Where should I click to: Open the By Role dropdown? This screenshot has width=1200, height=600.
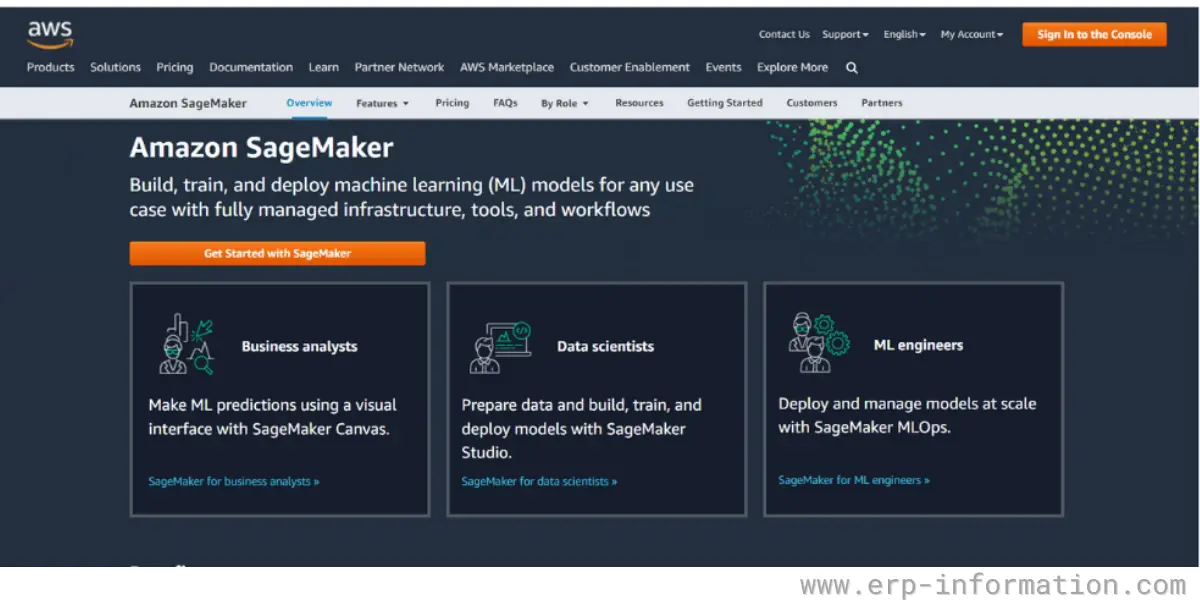point(564,103)
